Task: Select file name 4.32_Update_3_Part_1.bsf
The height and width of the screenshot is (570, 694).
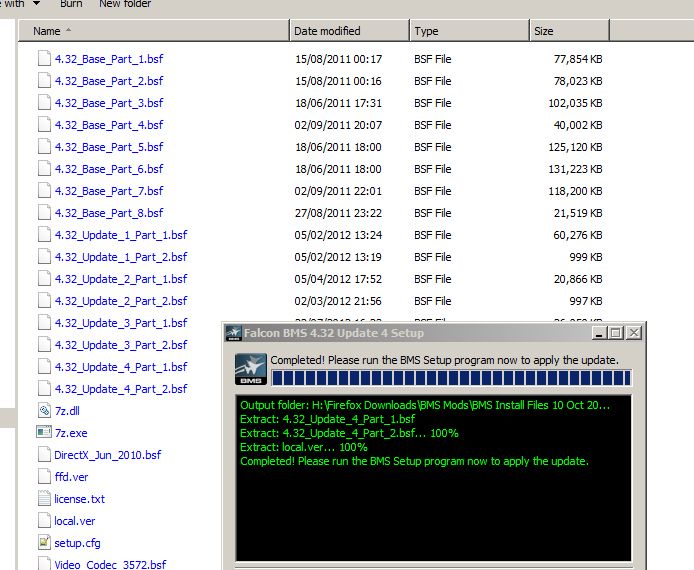Action: (x=121, y=323)
